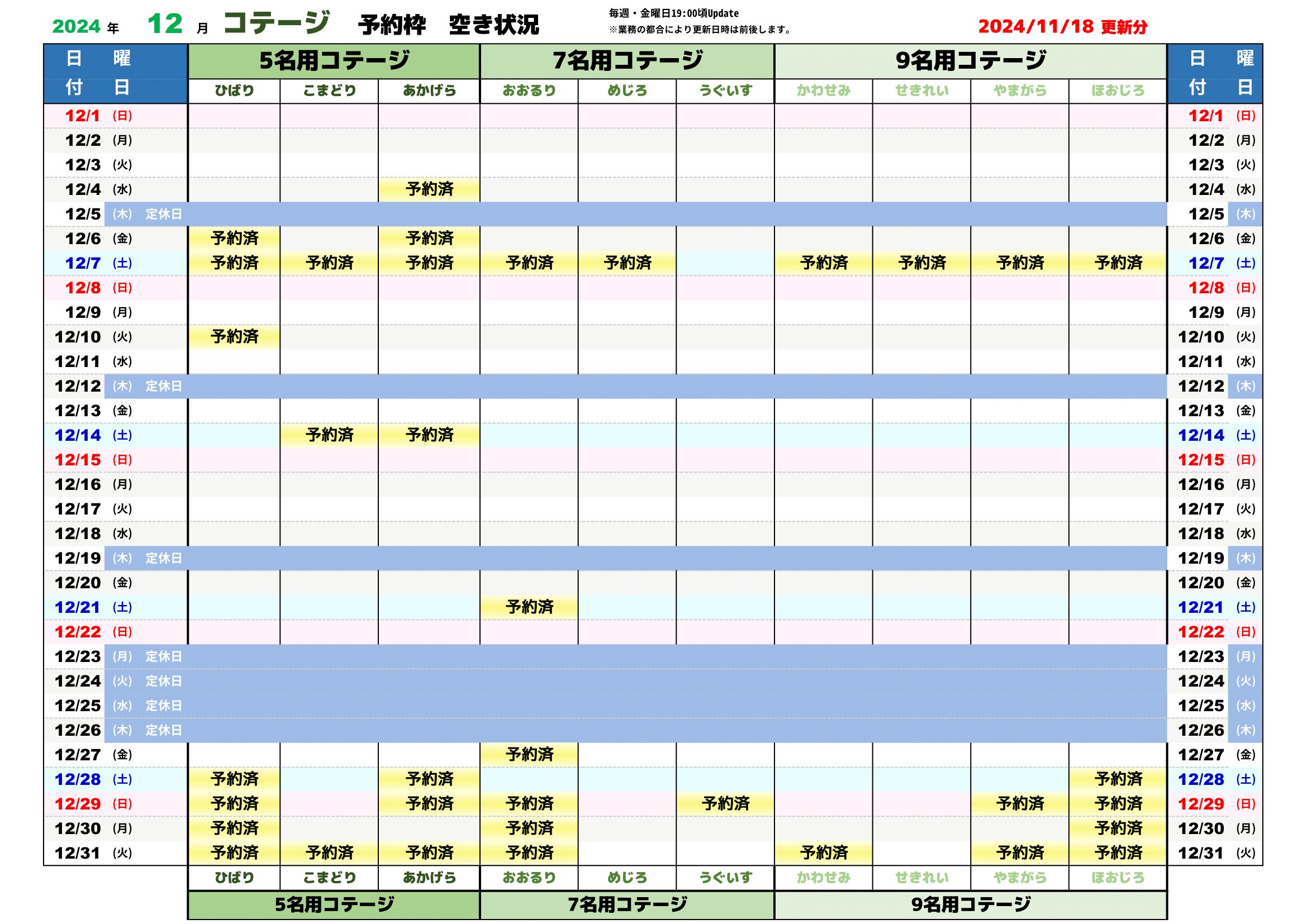Select the ほおじろ label in bottom row

1118,878
